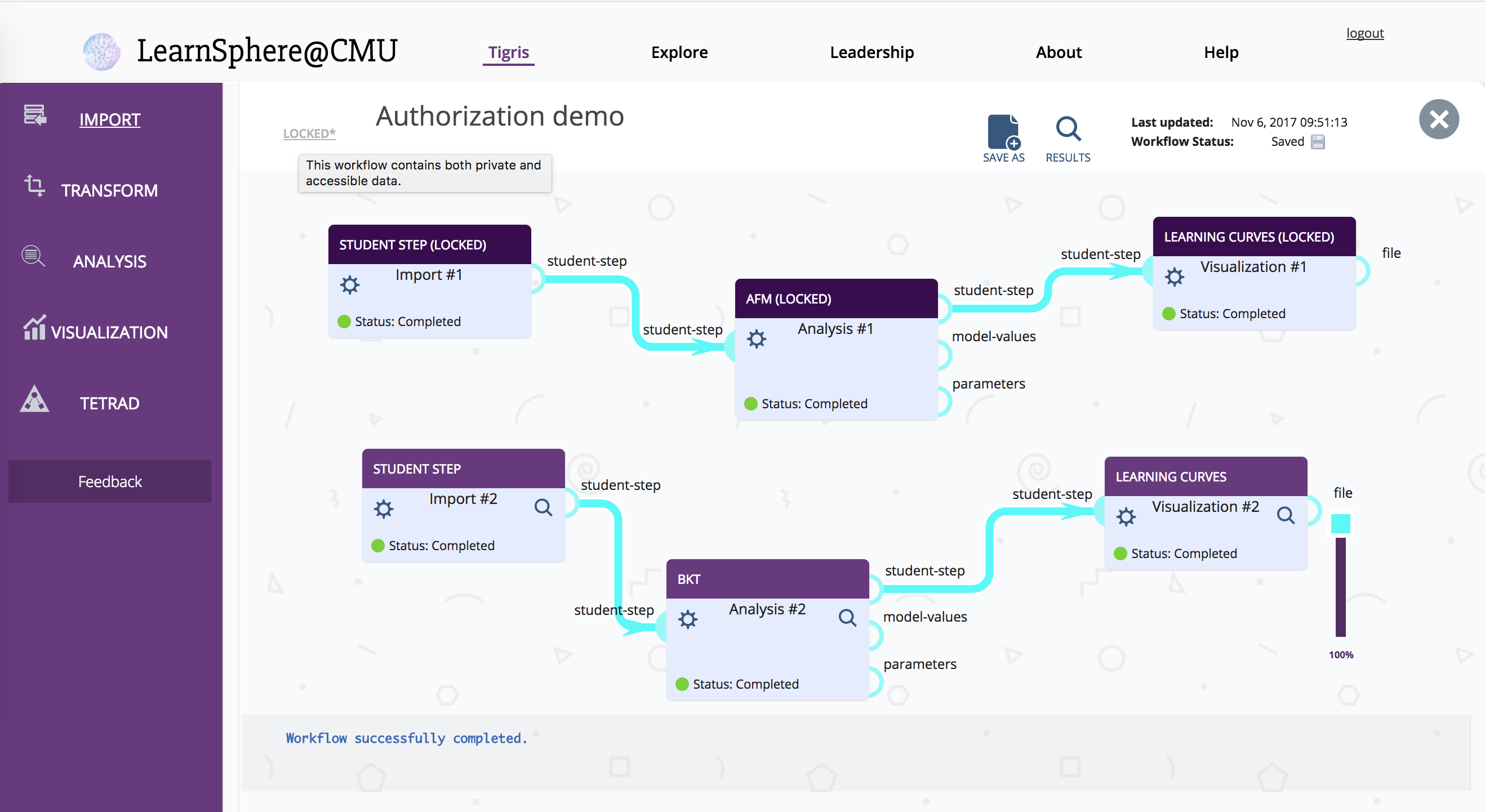This screenshot has height=812, width=1485.
Task: Open the Explore menu item
Action: [679, 52]
